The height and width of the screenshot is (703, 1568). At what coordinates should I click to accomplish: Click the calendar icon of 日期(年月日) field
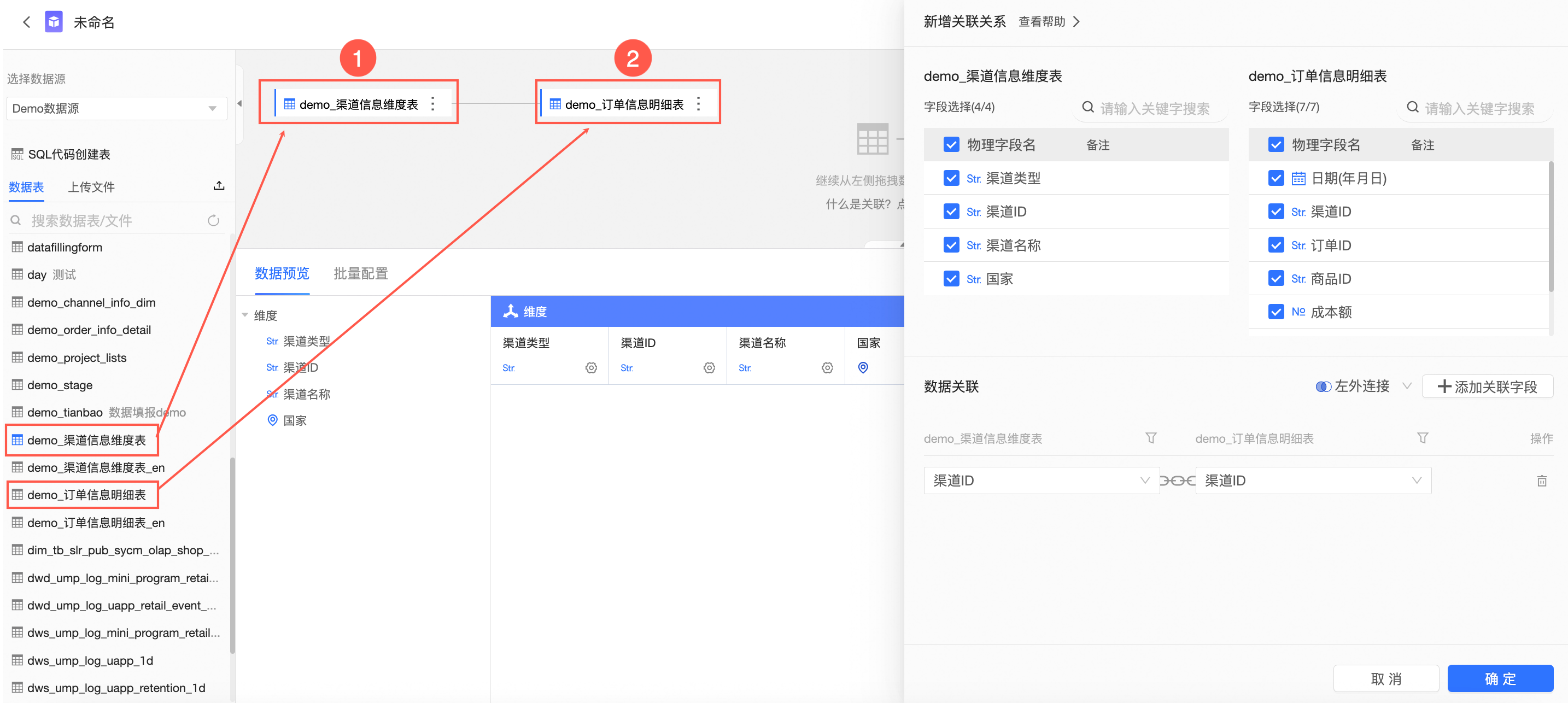[x=1298, y=178]
